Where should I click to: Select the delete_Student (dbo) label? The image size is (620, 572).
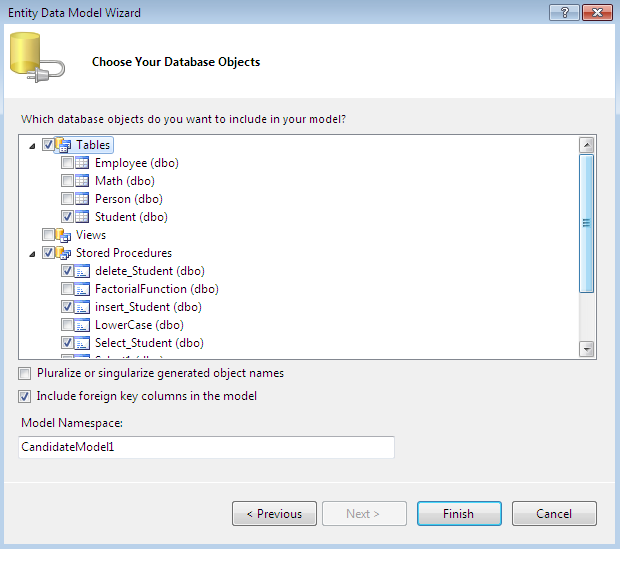[150, 271]
